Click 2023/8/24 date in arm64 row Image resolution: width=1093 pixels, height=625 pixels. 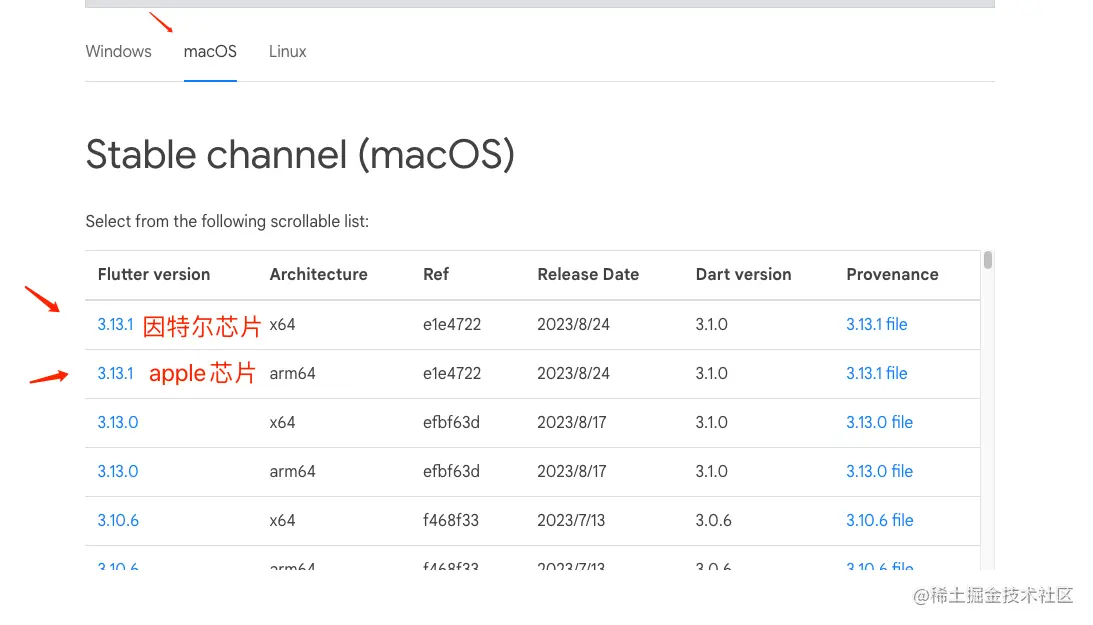click(573, 373)
